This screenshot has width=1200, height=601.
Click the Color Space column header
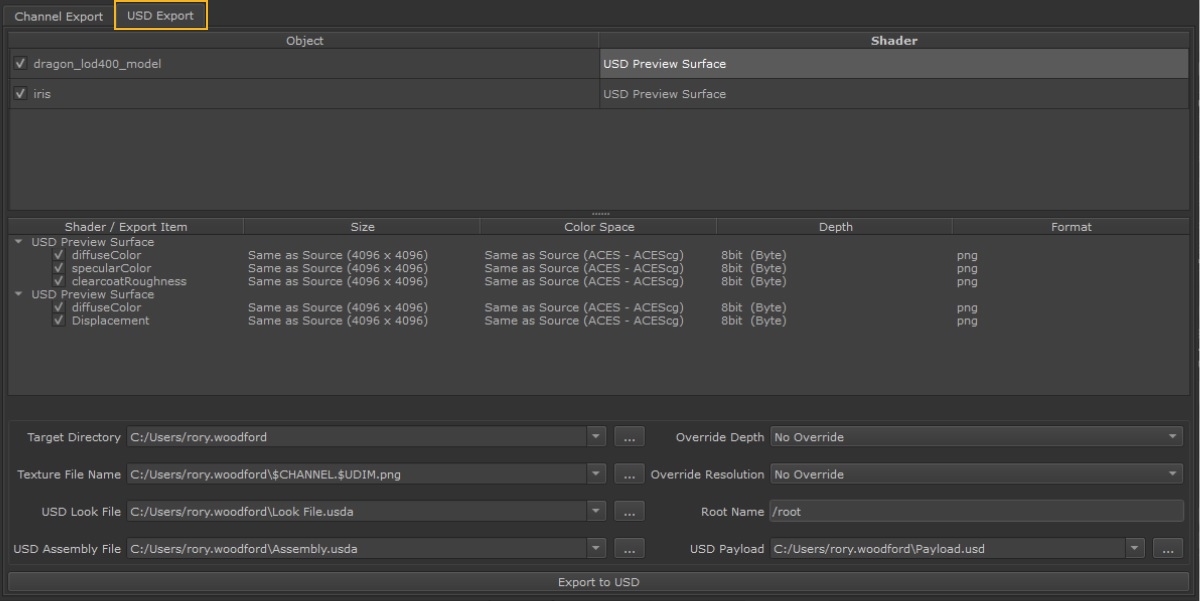point(599,227)
